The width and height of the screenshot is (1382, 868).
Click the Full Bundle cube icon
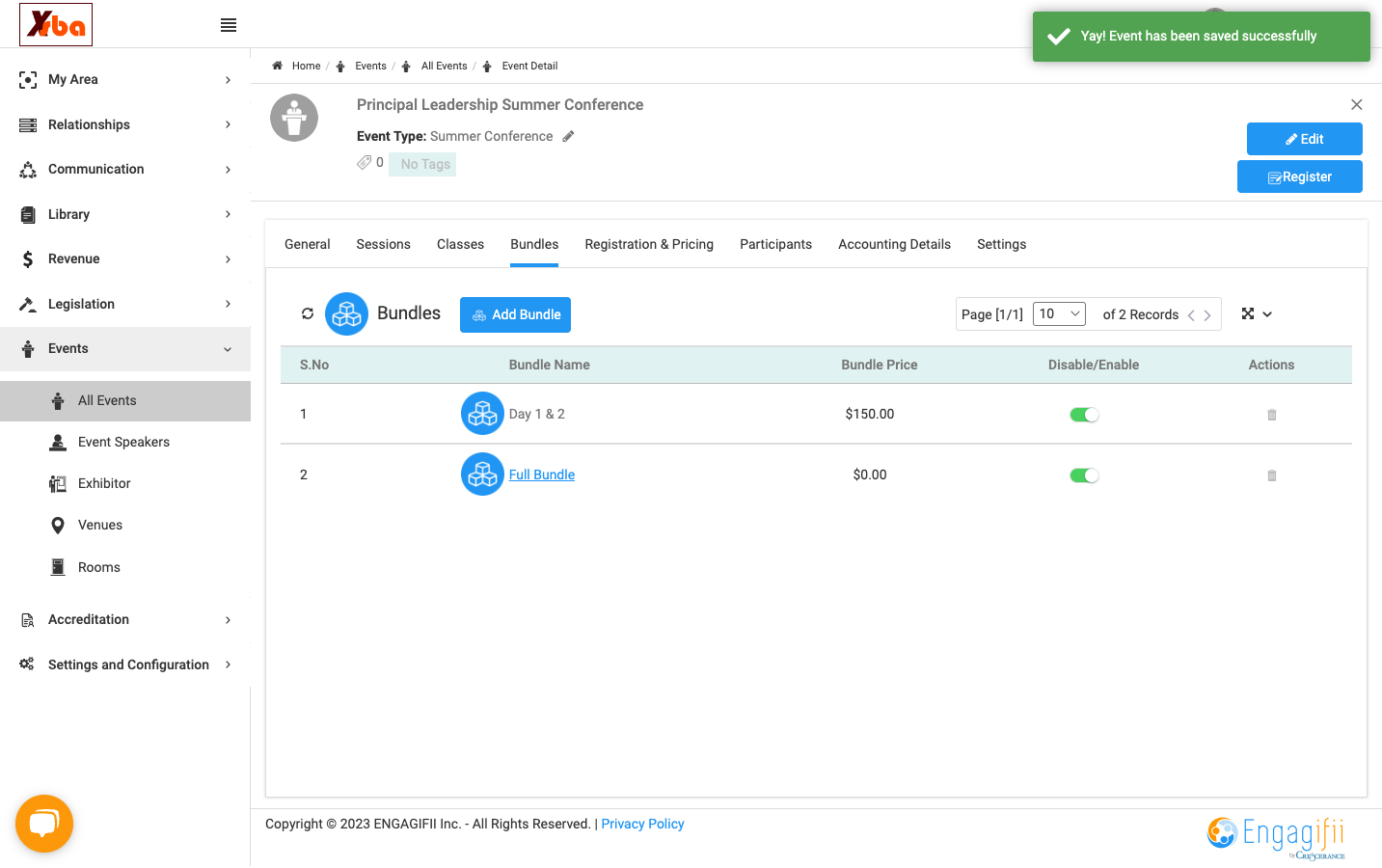482,475
